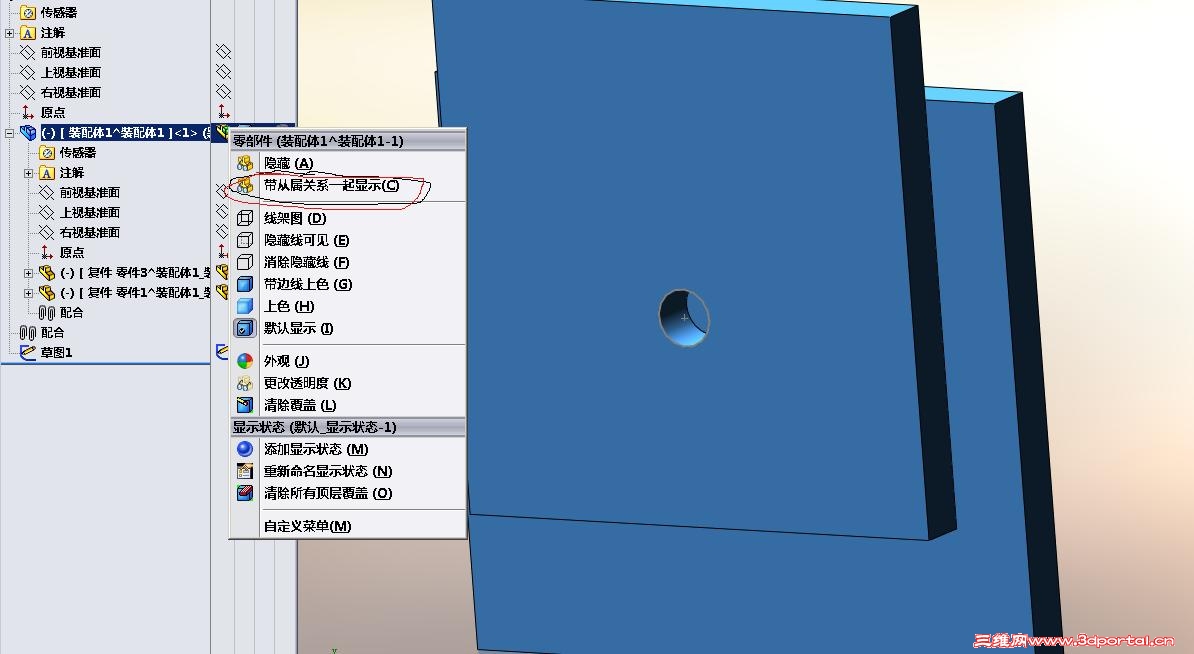This screenshot has width=1194, height=654.
Task: Expand the top-level 注解 folder
Action: tap(9, 33)
